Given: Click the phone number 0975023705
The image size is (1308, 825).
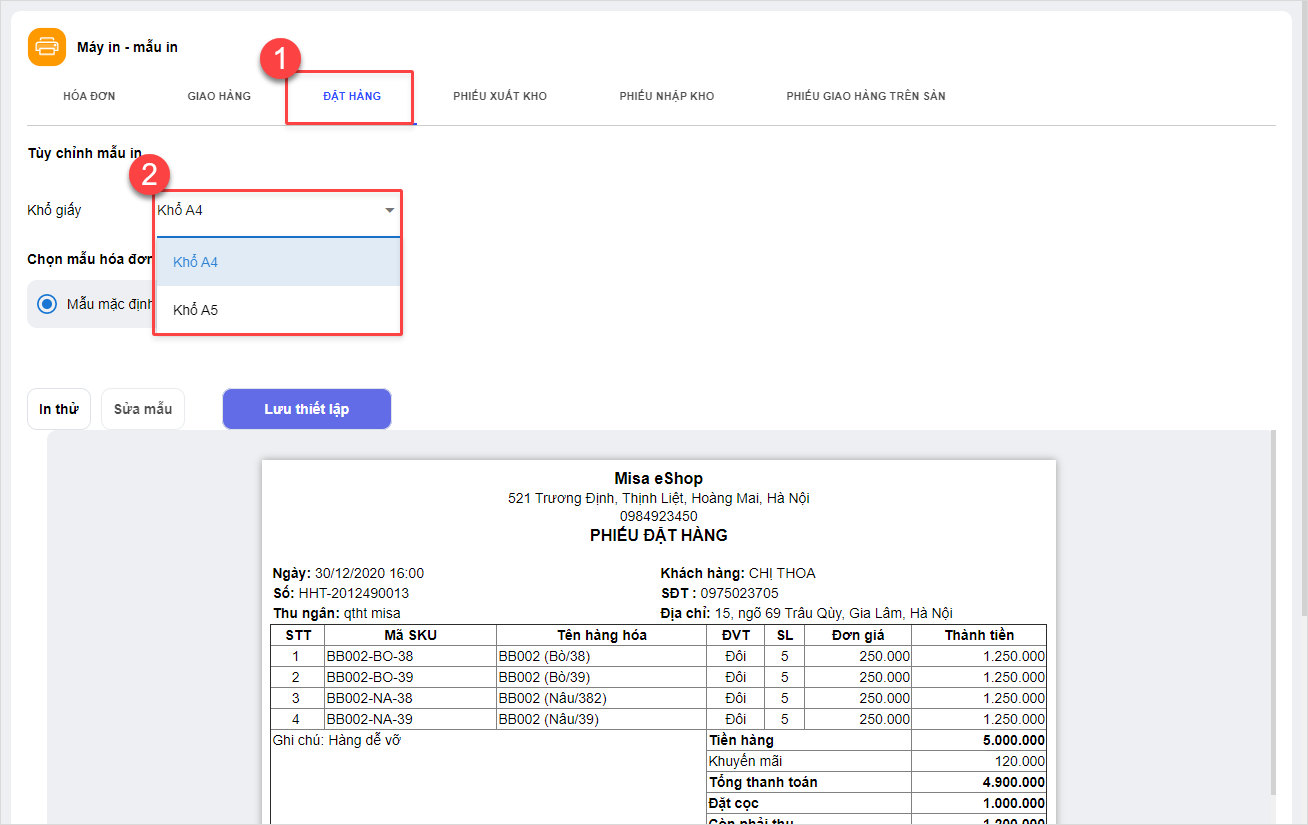Looking at the screenshot, I should click(739, 593).
